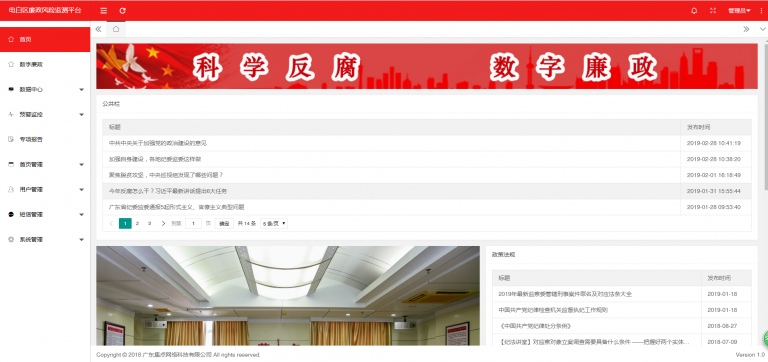Image resolution: width=768 pixels, height=362 pixels.
Task: Expand the 数据中心 sidebar menu
Action: tap(45, 90)
